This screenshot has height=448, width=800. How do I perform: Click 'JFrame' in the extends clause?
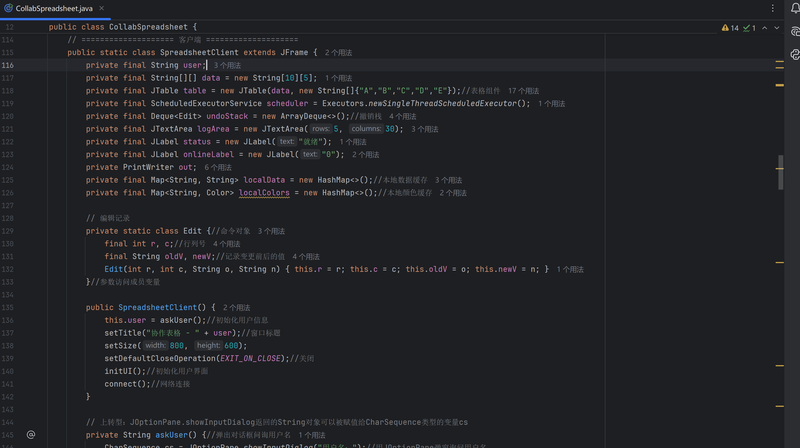294,53
